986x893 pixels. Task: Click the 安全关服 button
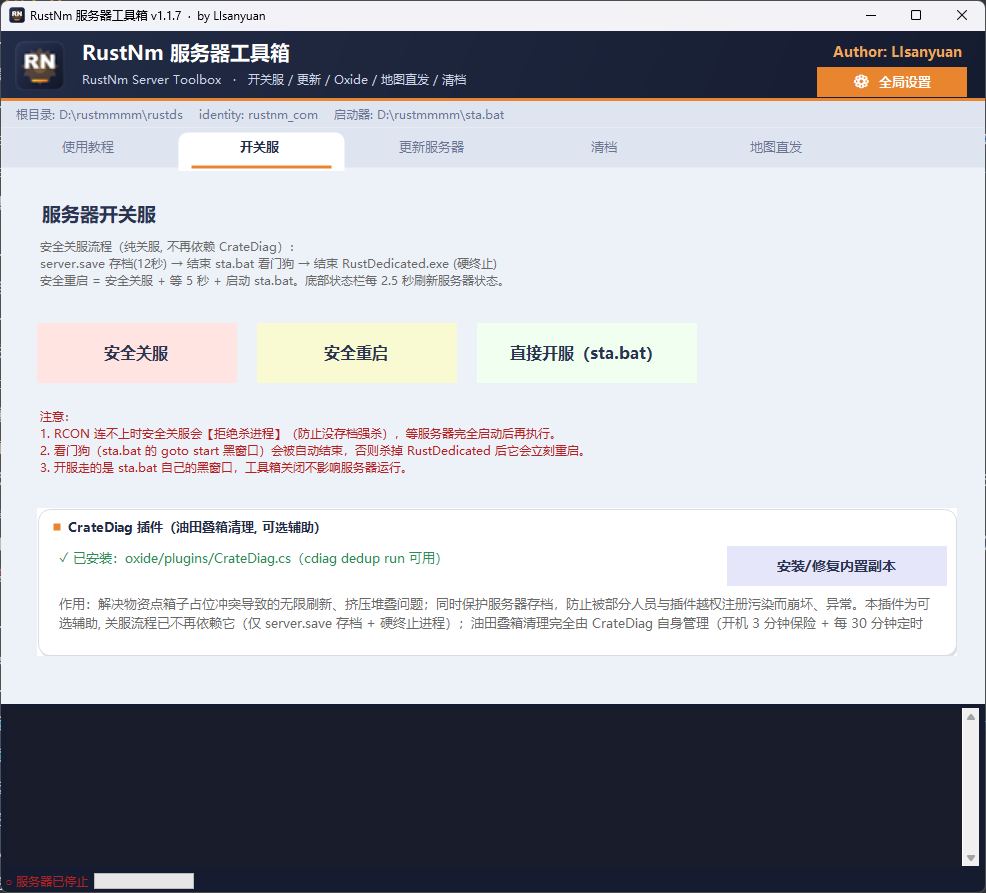tap(136, 353)
